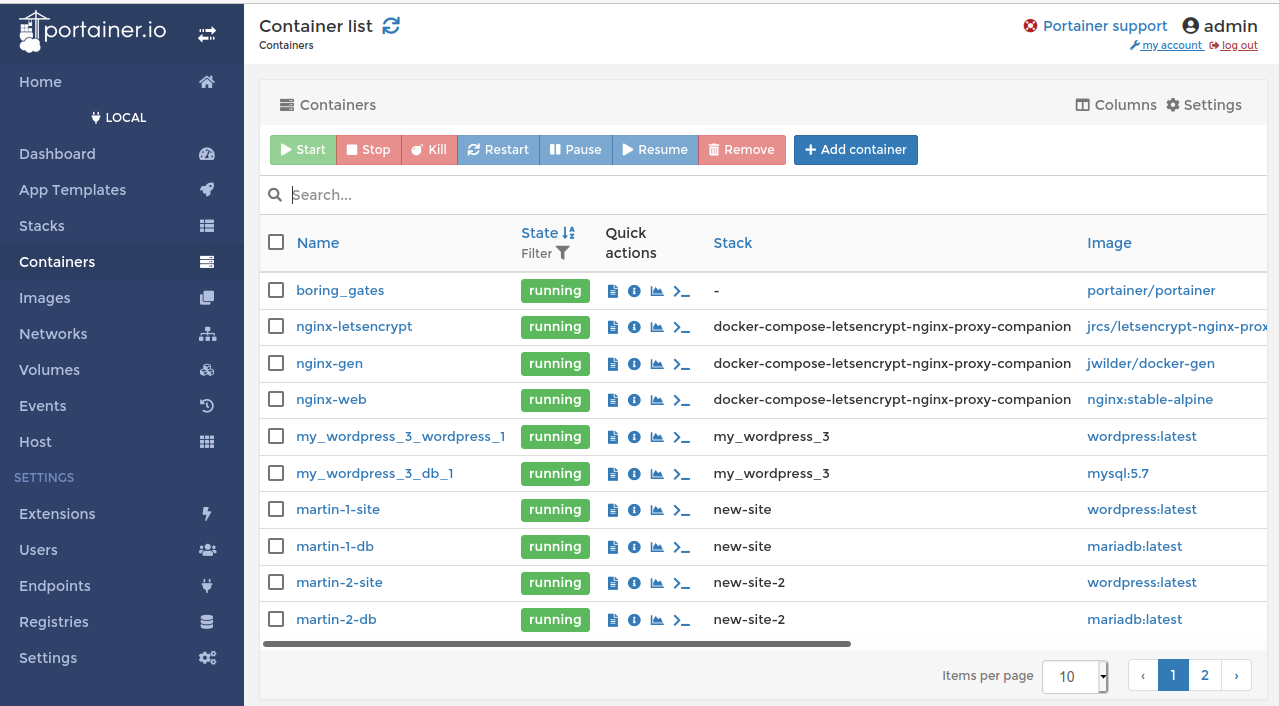This screenshot has width=1279, height=706.
Task: Toggle the select-all containers checkbox
Action: [276, 242]
